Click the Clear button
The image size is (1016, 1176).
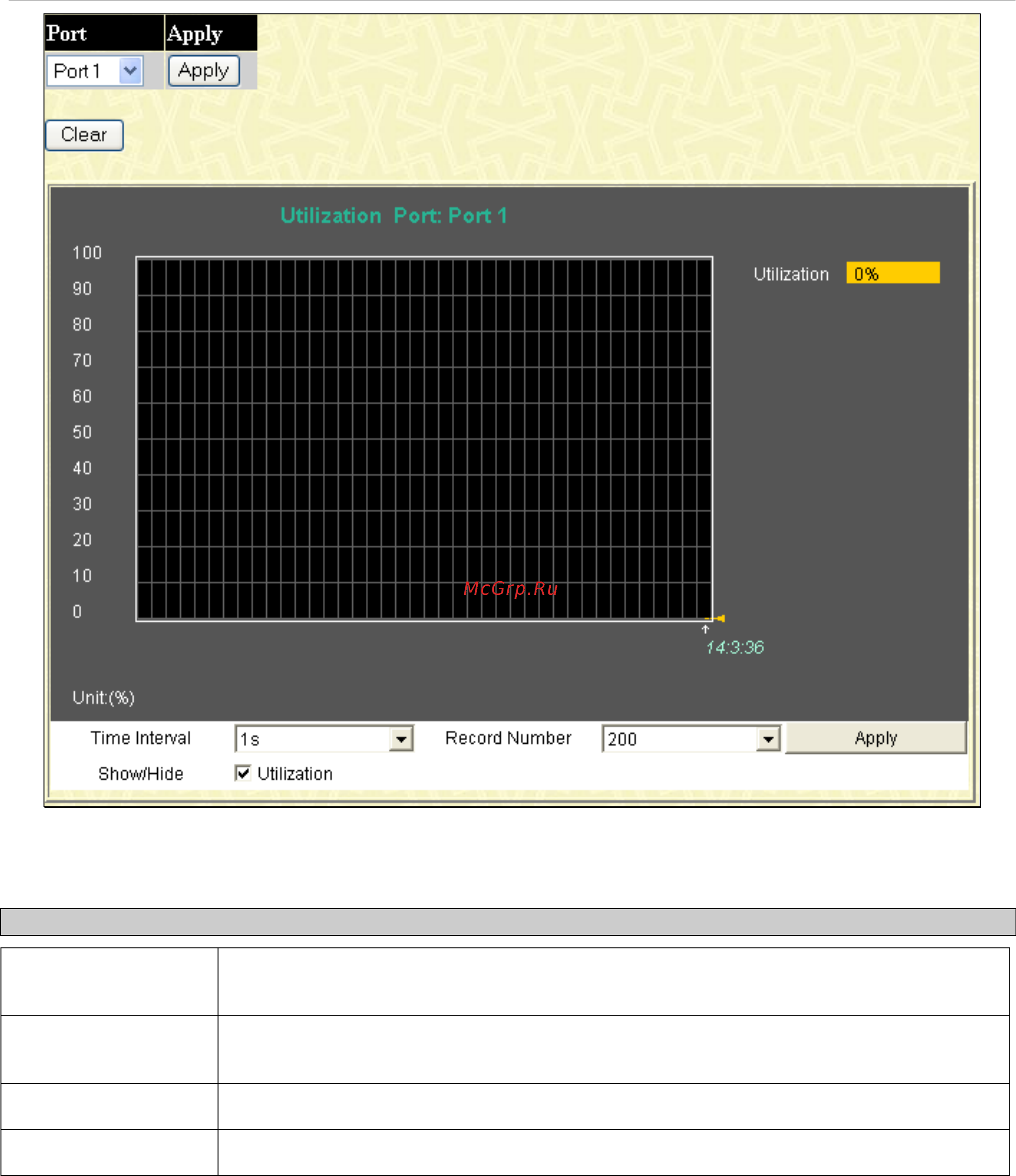(84, 135)
